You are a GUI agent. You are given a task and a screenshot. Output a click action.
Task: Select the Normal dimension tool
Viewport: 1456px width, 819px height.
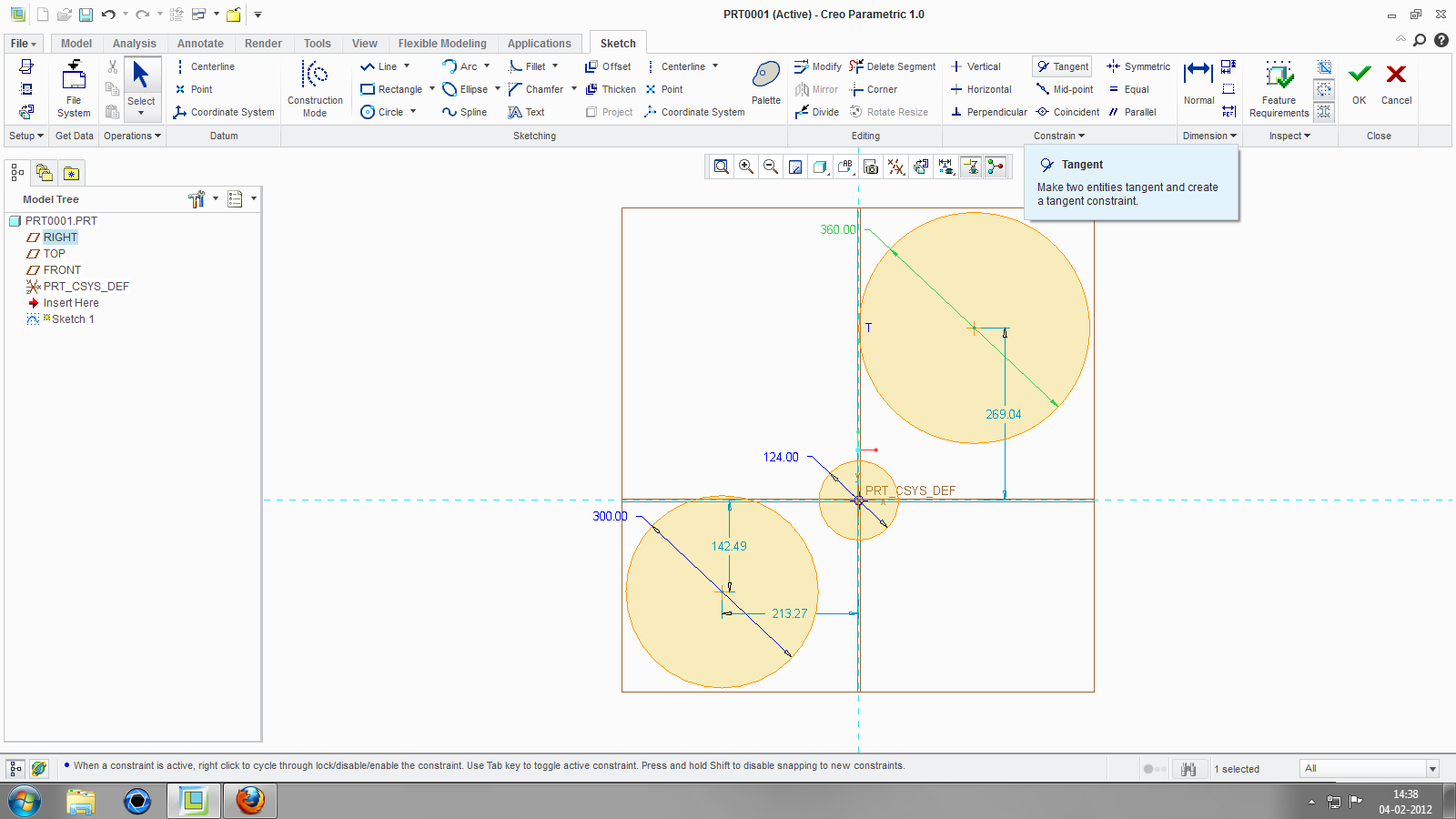(x=1198, y=84)
